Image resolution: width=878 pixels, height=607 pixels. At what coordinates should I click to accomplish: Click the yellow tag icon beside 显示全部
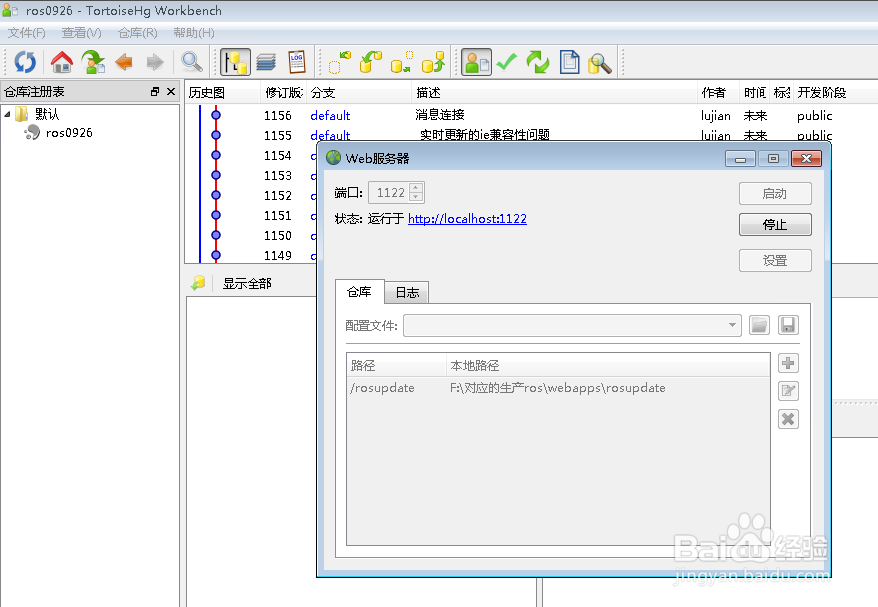198,283
